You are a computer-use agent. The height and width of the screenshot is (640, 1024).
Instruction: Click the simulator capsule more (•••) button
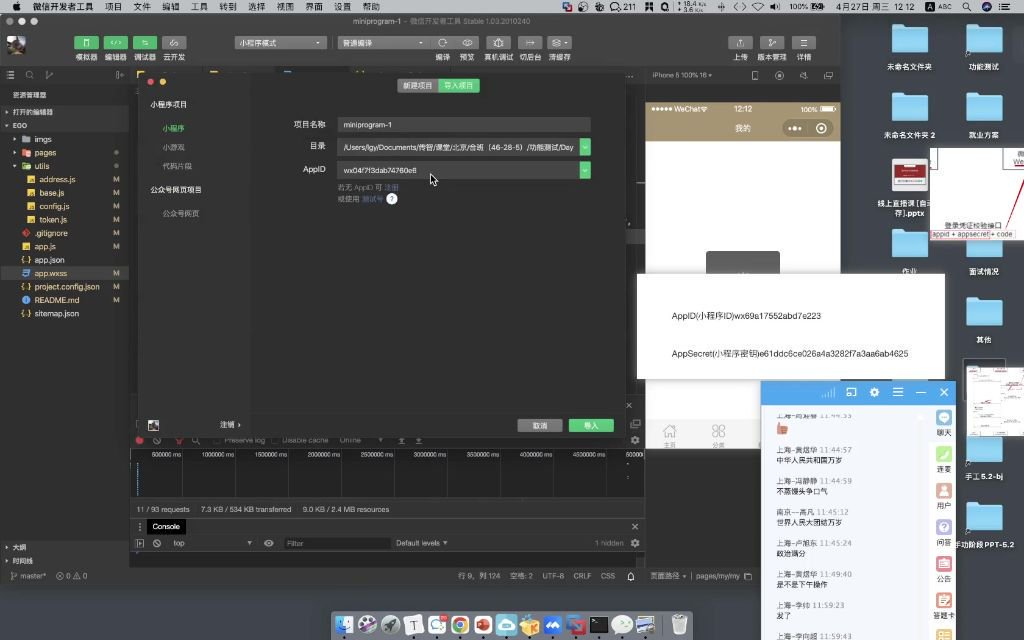coord(795,129)
